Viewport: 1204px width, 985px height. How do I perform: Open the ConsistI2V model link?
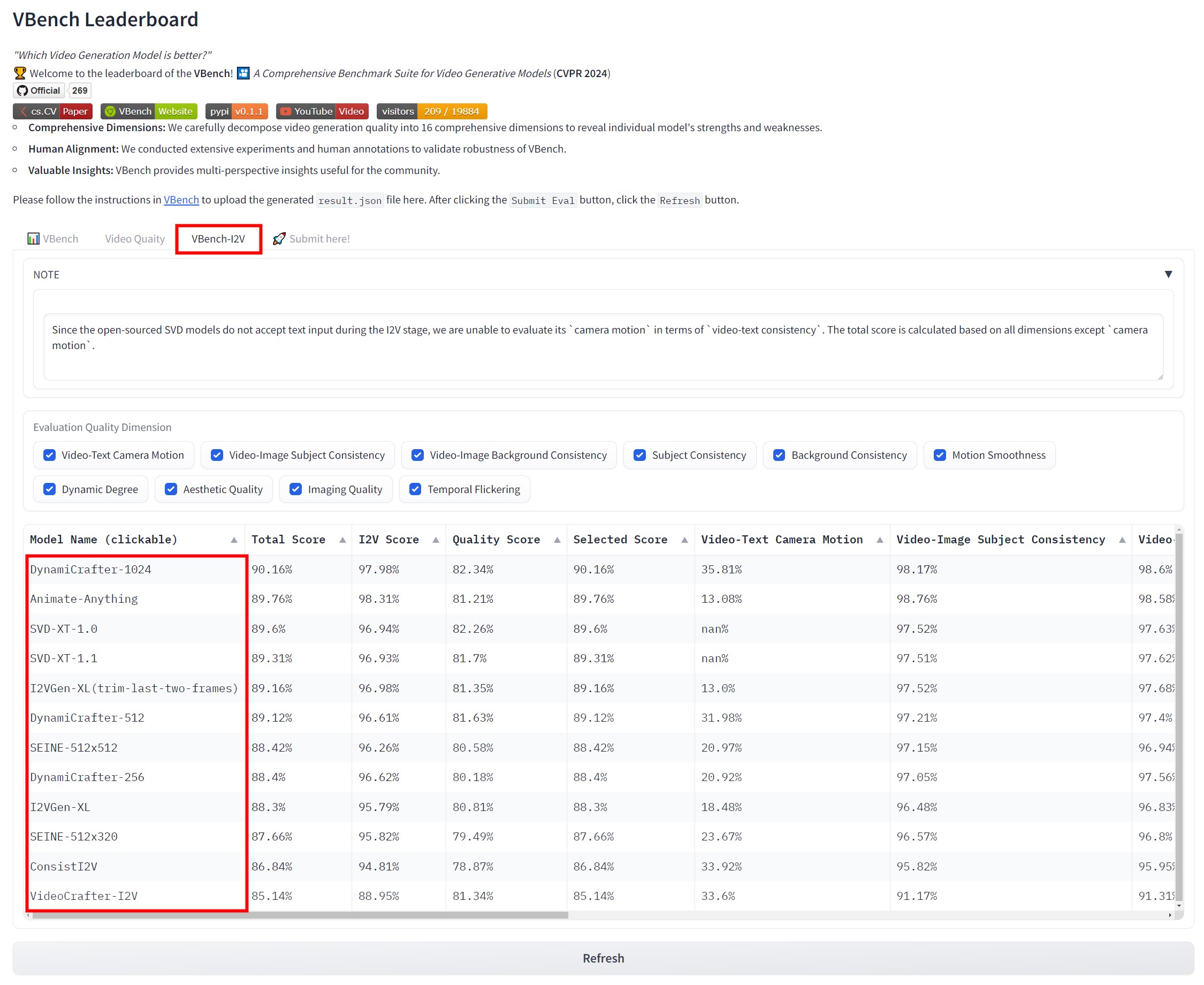pos(64,866)
